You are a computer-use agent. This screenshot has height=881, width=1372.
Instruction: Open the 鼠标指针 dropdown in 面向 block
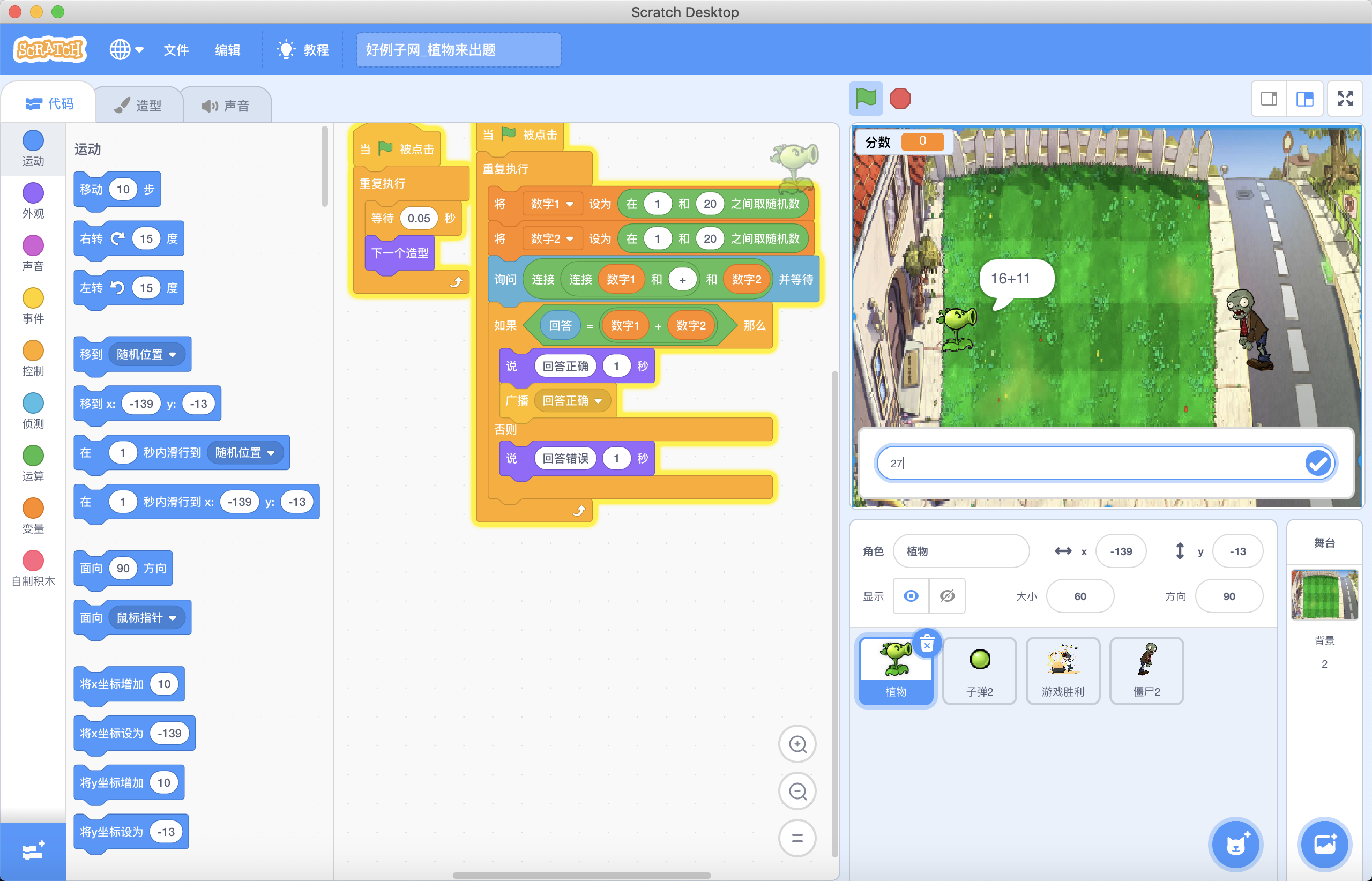146,618
